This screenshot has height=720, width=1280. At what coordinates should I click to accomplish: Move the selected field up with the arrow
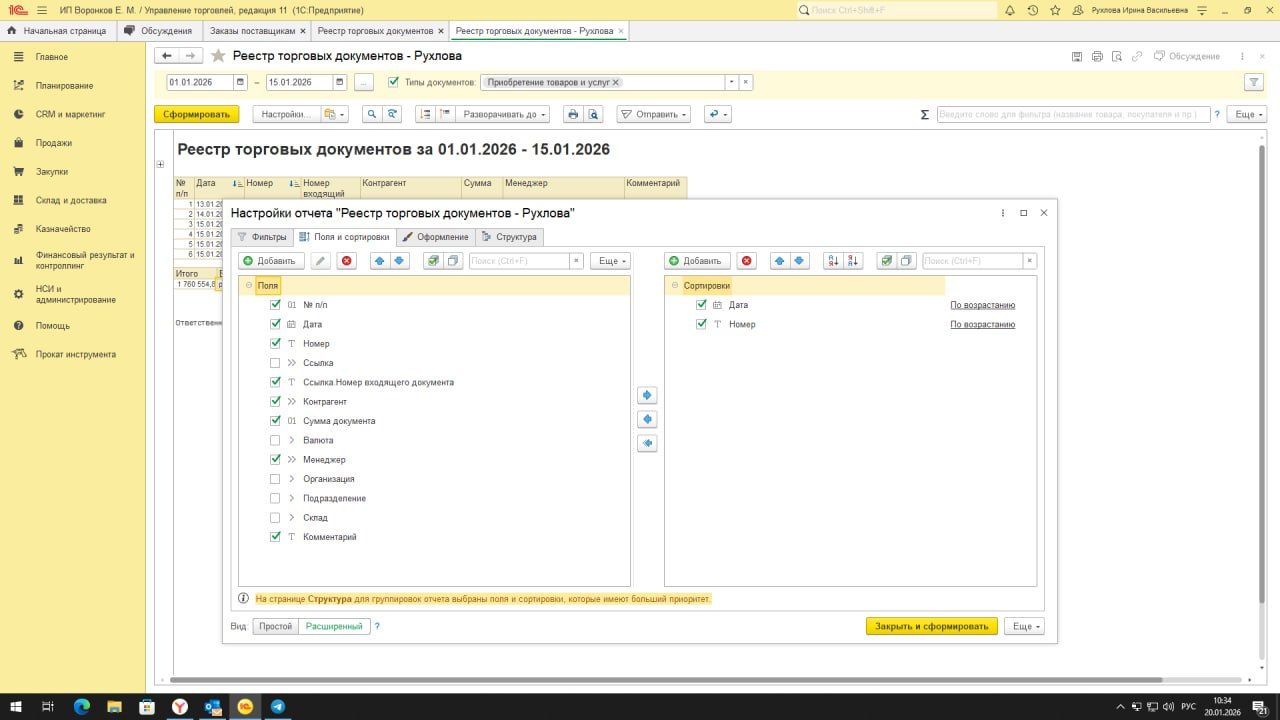(380, 261)
